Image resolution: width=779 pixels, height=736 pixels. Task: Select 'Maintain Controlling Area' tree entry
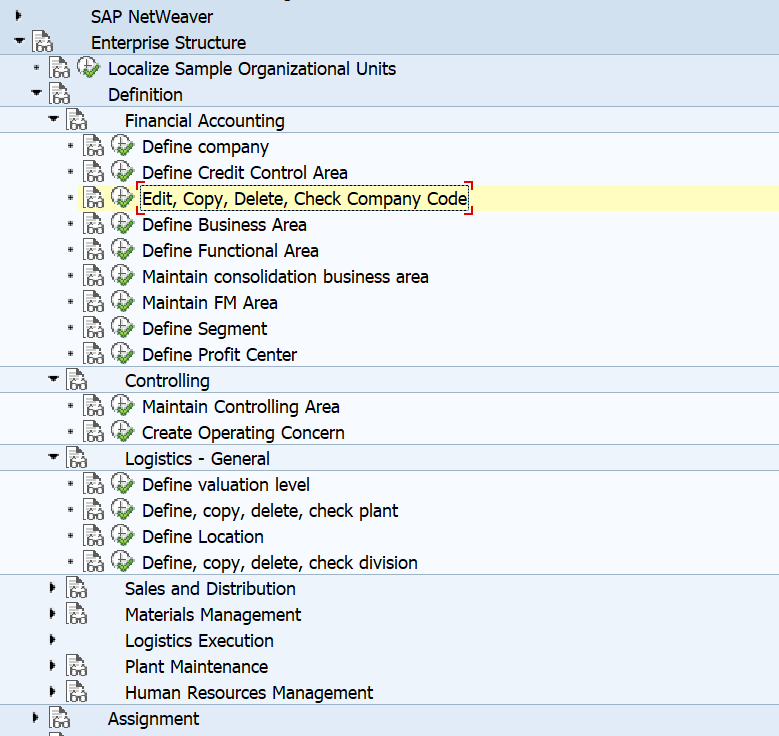point(240,407)
